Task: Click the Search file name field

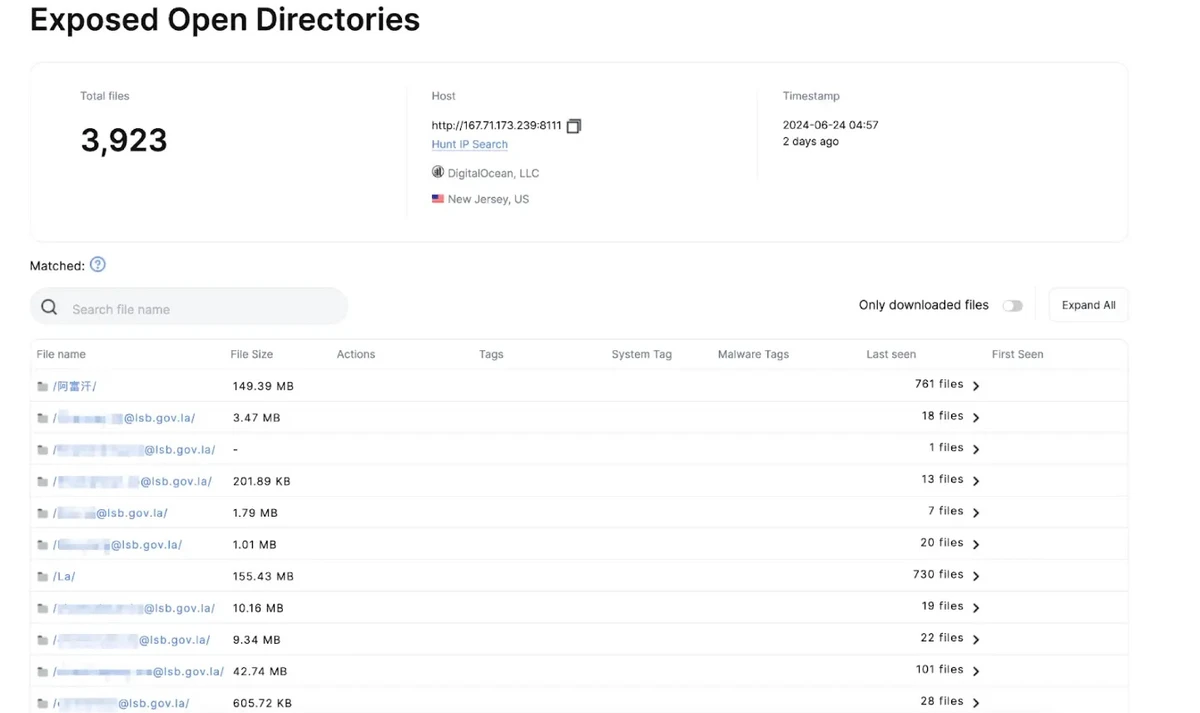Action: click(200, 309)
